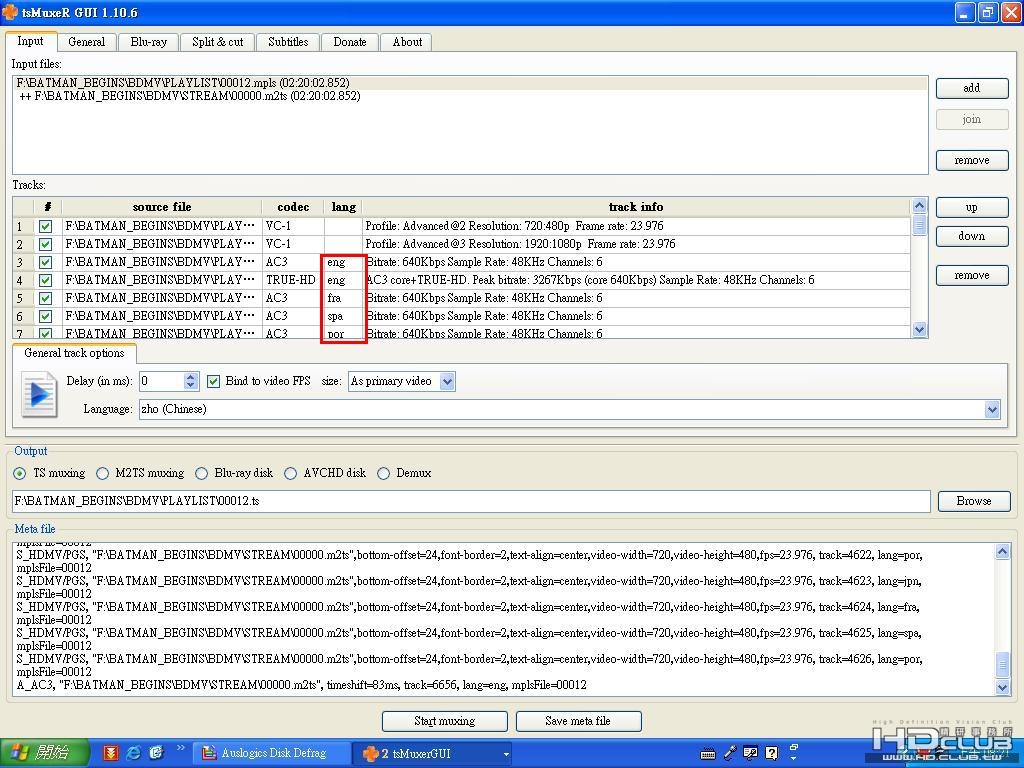1024x768 pixels.
Task: Switch to the Split & cut tab
Action: point(217,42)
